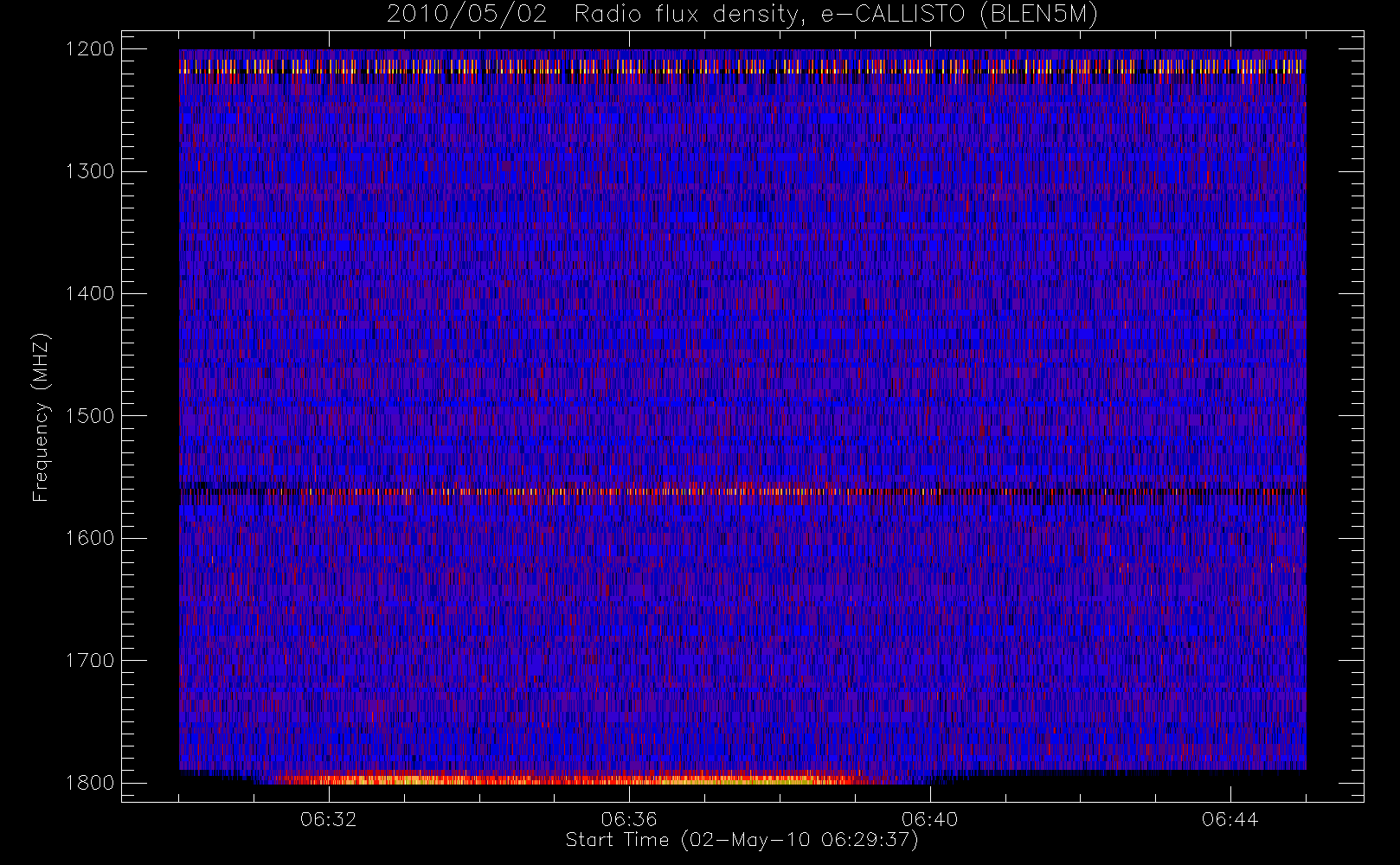Screen dimensions: 1400x865
Task: Click the plot title mentioning e-CALLISTO (BLEN5M)
Action: 742,15
